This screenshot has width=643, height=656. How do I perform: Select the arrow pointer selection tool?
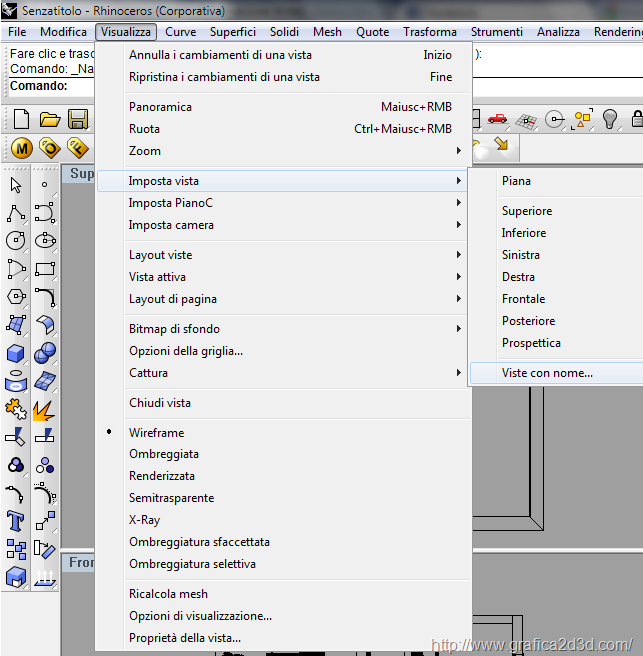[x=16, y=185]
